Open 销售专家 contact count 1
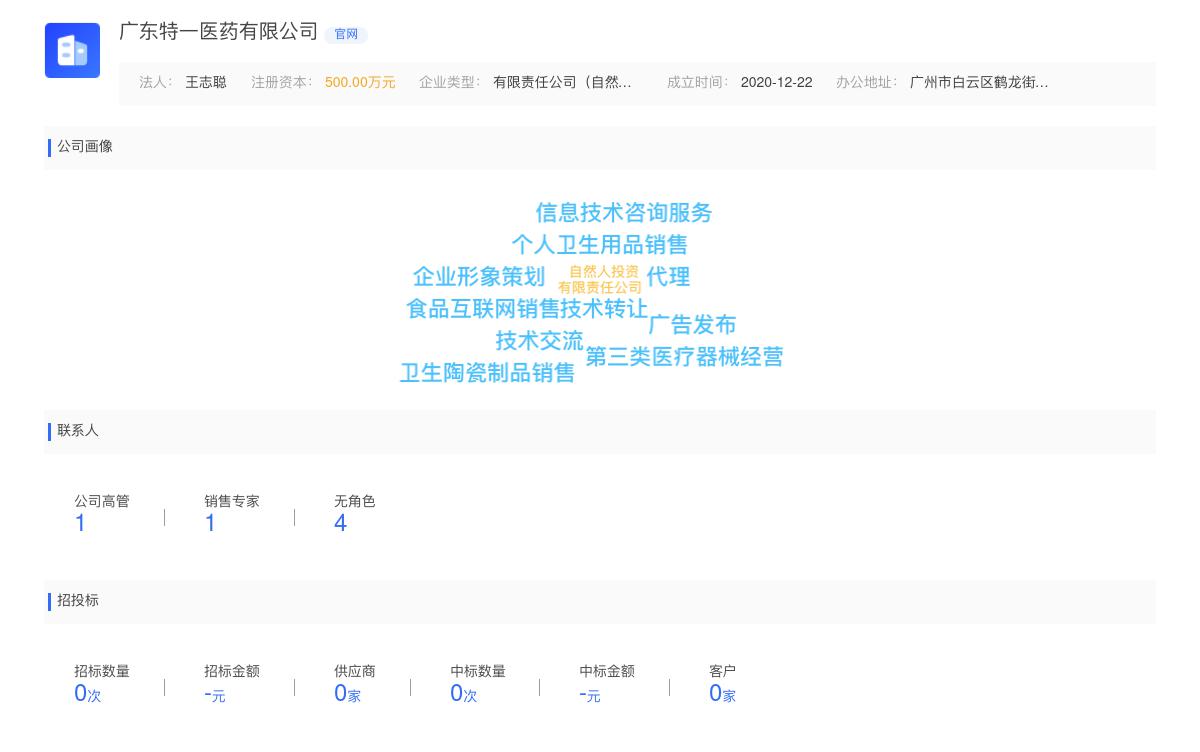The height and width of the screenshot is (752, 1200). coord(210,523)
